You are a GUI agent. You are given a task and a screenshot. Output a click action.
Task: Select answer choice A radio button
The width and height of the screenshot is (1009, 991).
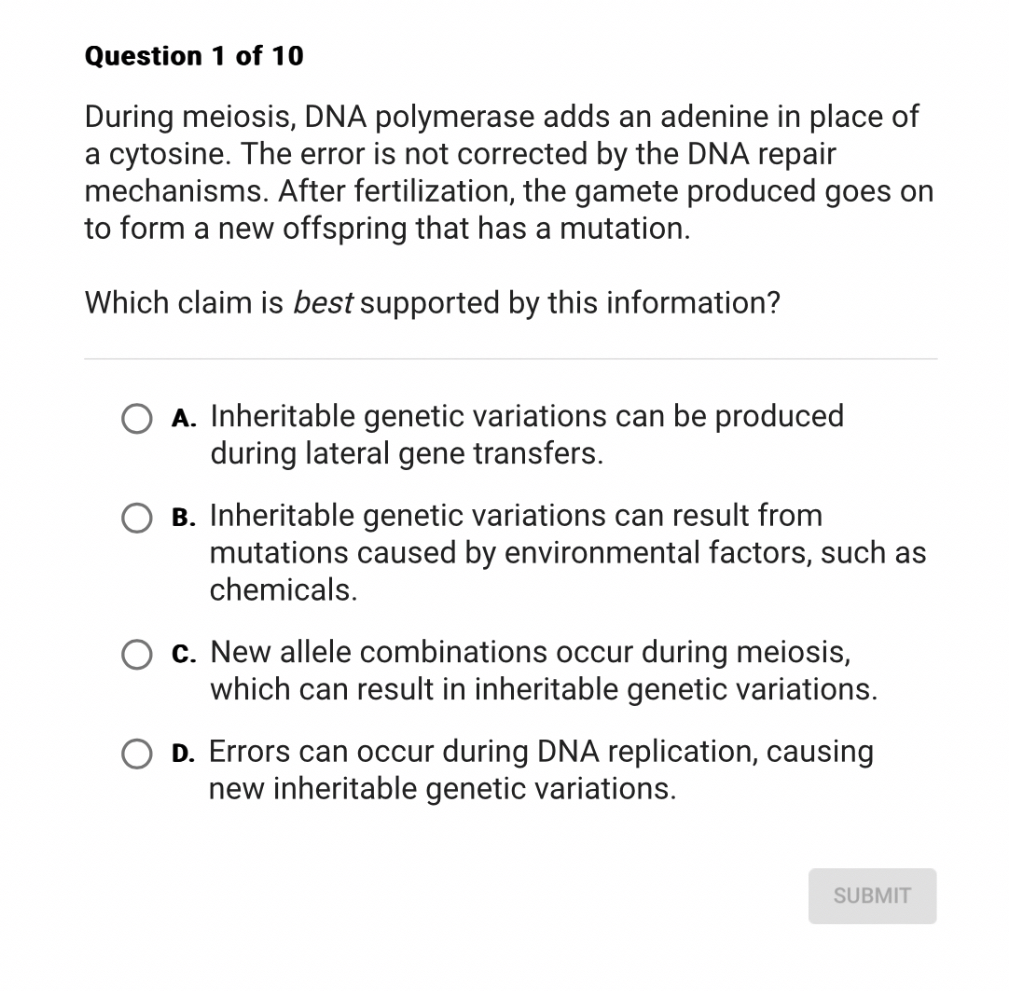(136, 418)
